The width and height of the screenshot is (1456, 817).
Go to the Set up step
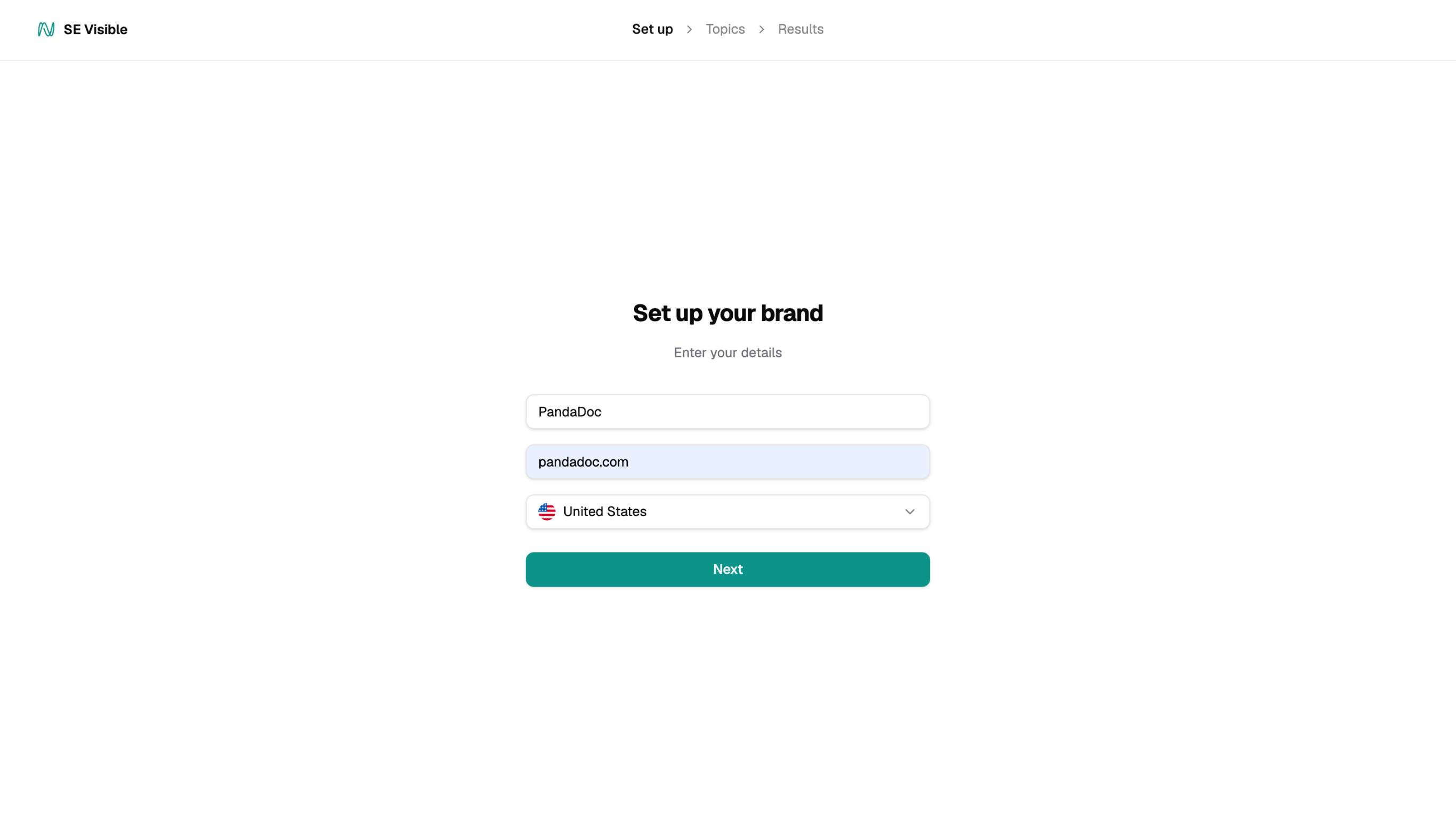pyautogui.click(x=652, y=29)
